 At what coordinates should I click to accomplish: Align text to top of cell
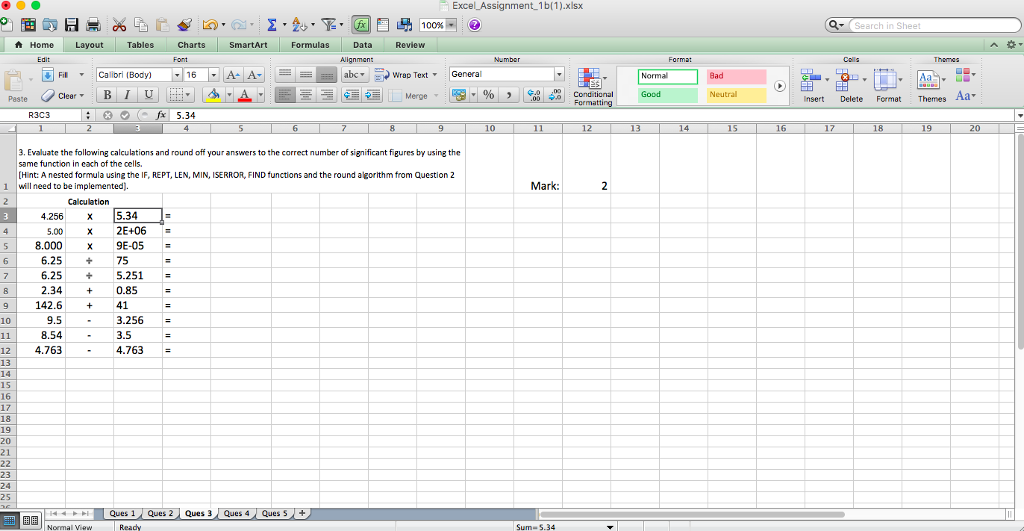click(285, 74)
